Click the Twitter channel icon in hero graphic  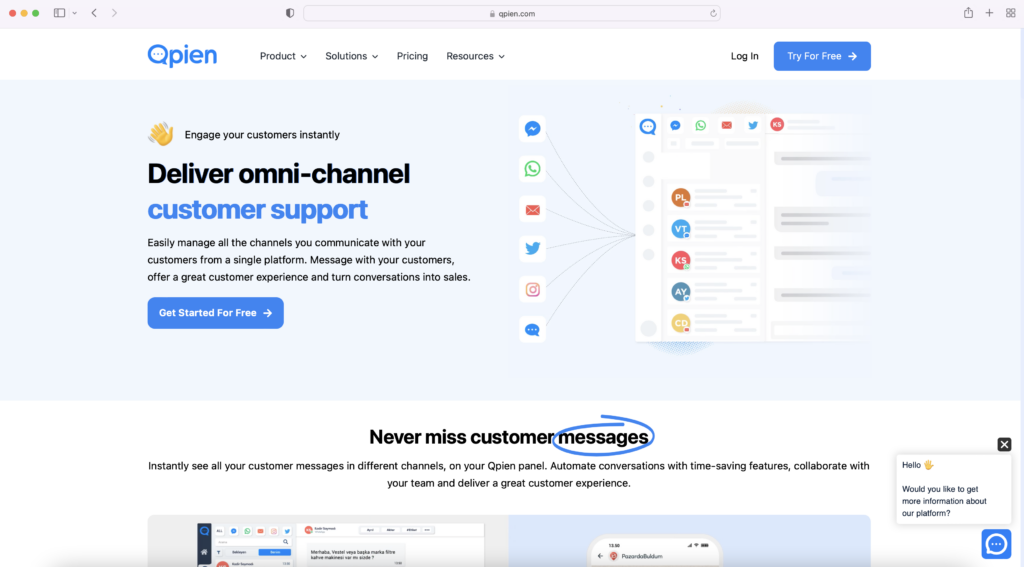pos(532,249)
